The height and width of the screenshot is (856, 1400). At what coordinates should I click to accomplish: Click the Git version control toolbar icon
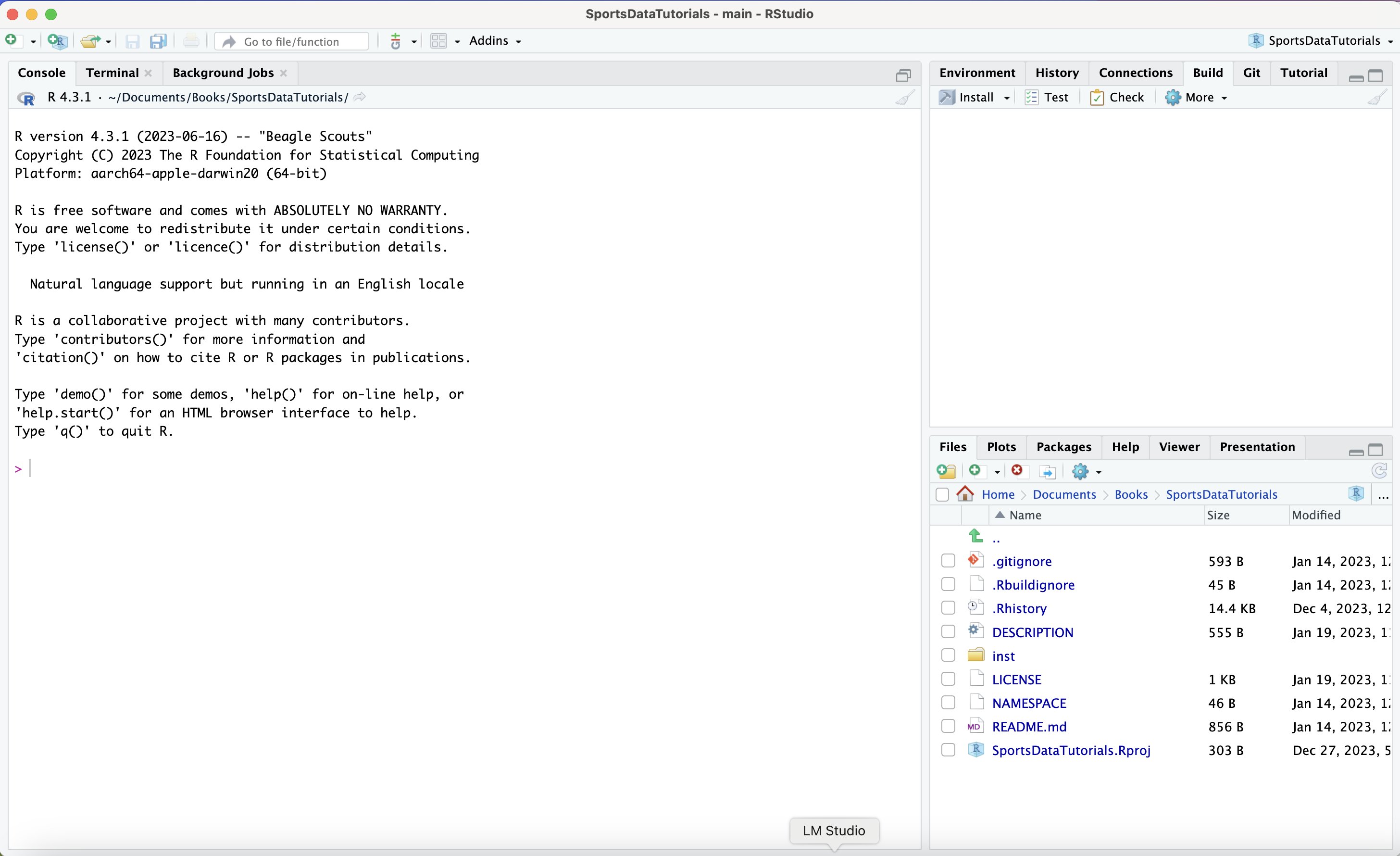coord(396,41)
